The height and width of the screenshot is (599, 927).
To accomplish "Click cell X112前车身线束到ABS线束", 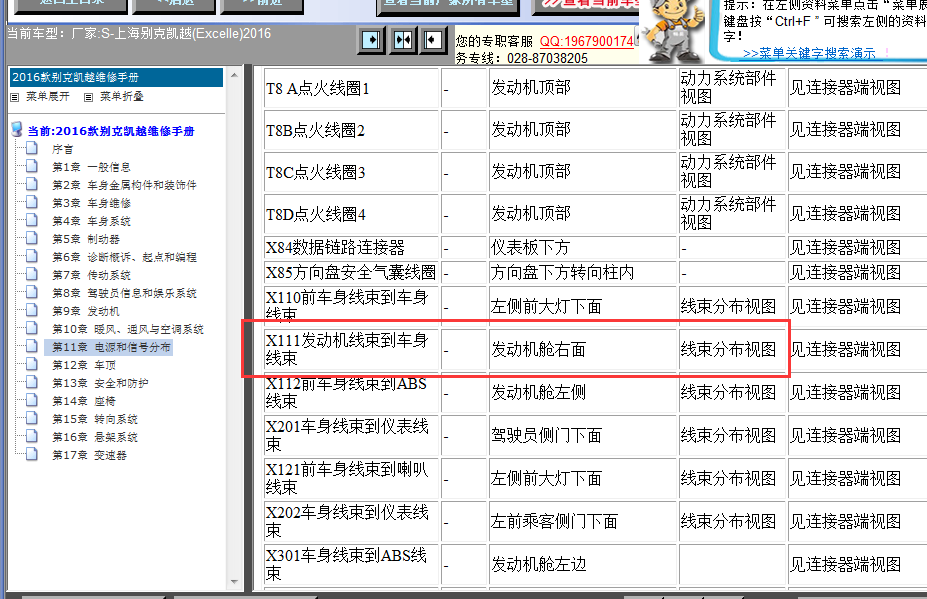I will coord(351,393).
